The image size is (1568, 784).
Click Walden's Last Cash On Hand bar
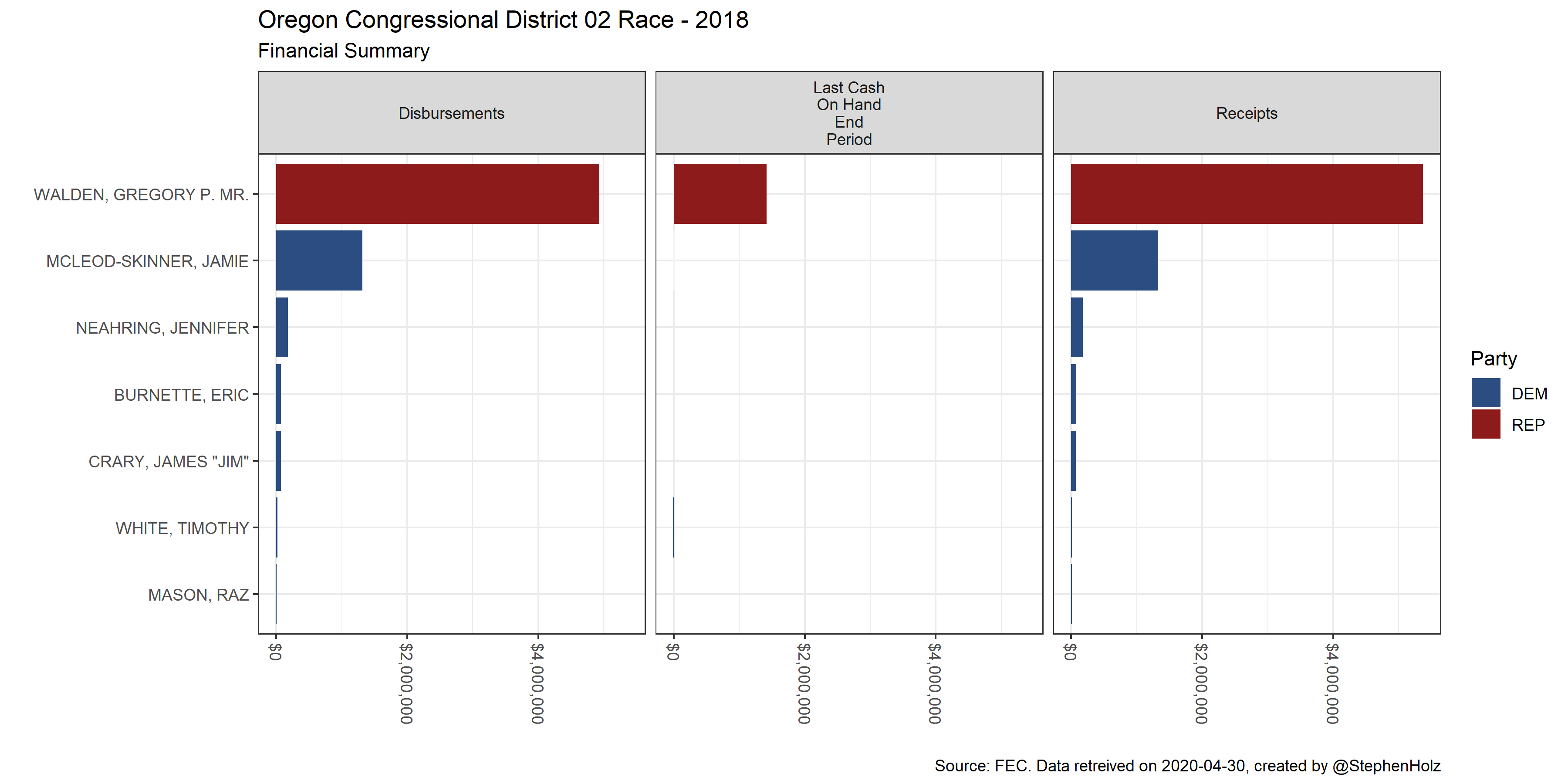tap(720, 193)
